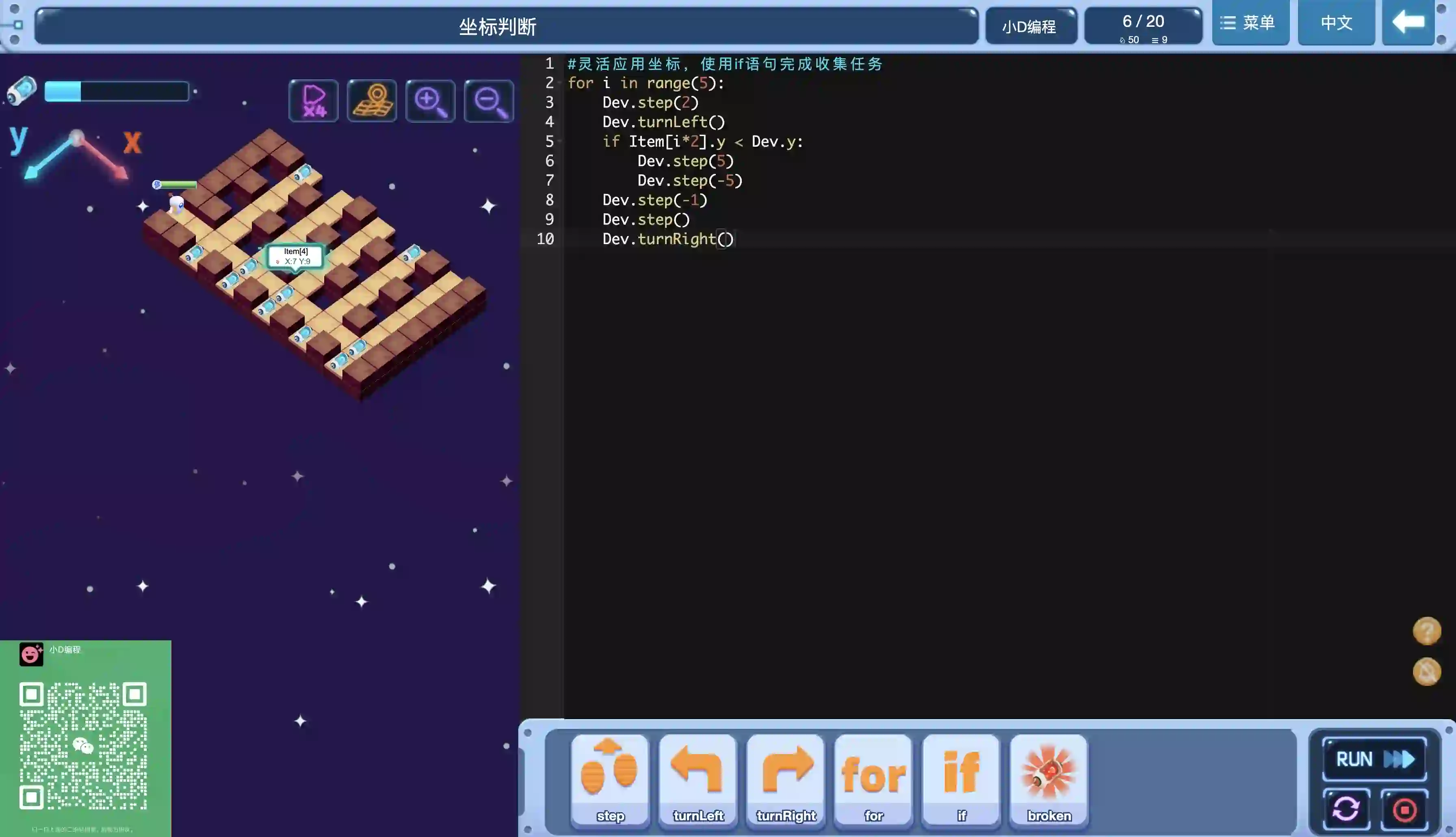Screen dimensions: 1456x837
Task: Zoom in on the game map
Action: (x=430, y=101)
